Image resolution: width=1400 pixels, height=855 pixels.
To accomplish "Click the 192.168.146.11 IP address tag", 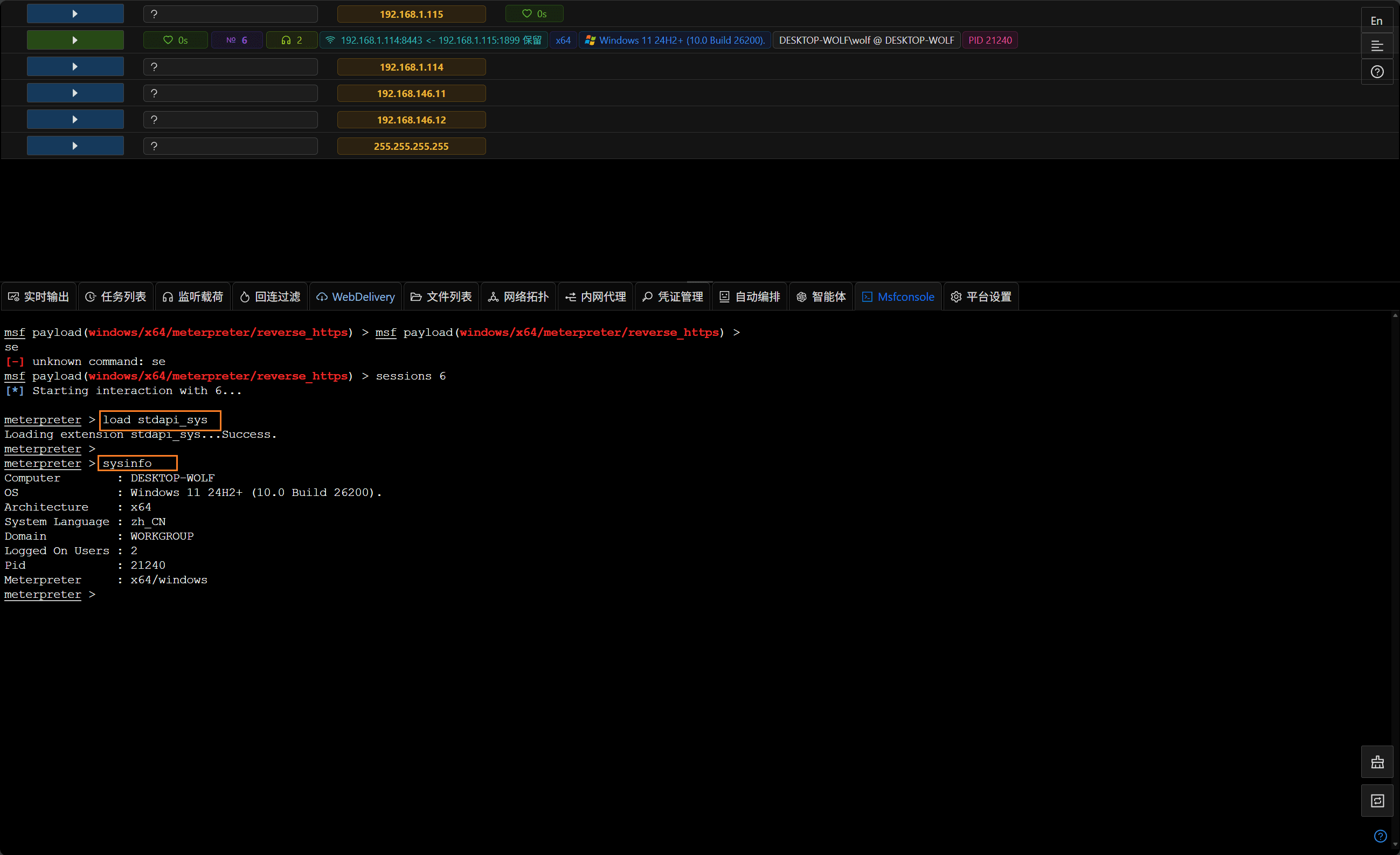I will tap(411, 93).
